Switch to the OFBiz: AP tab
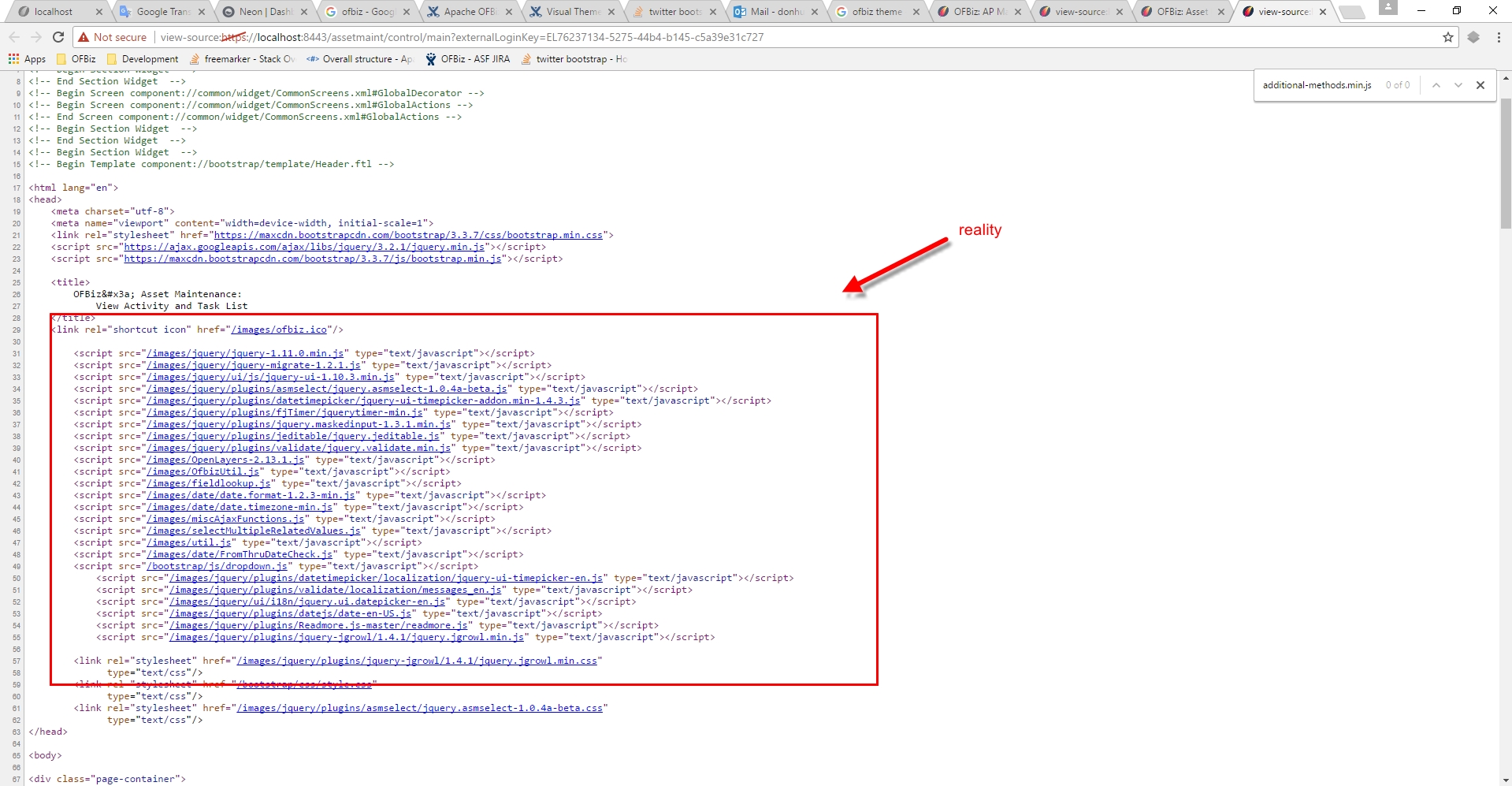The width and height of the screenshot is (1512, 786). pos(979,12)
